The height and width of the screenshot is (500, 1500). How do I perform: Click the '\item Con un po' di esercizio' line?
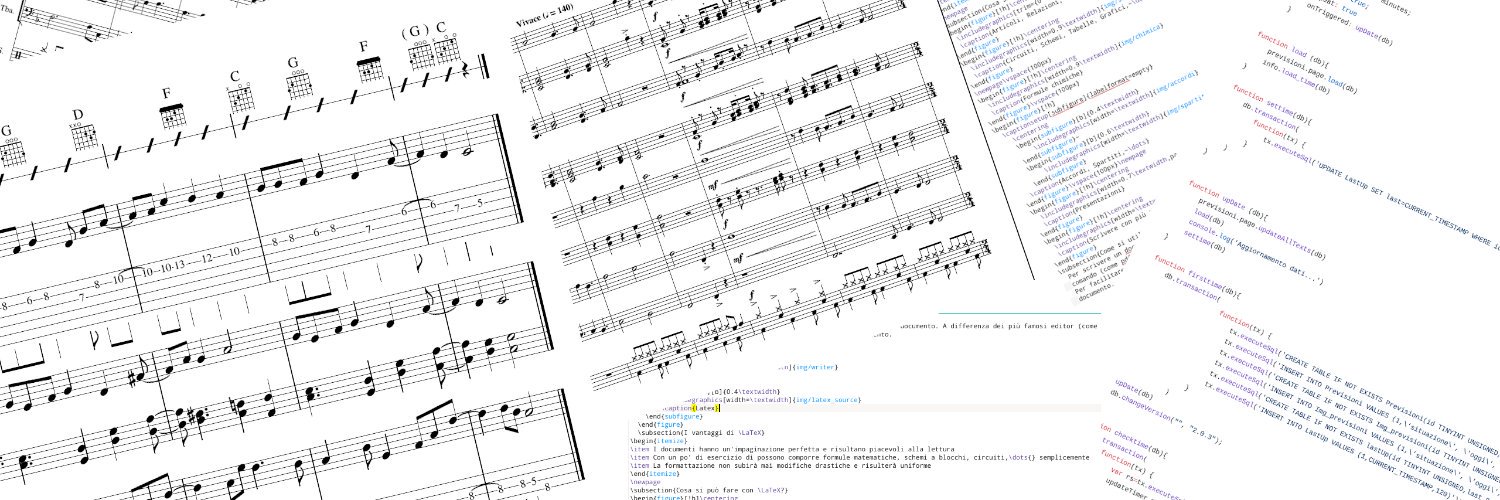[x=860, y=458]
